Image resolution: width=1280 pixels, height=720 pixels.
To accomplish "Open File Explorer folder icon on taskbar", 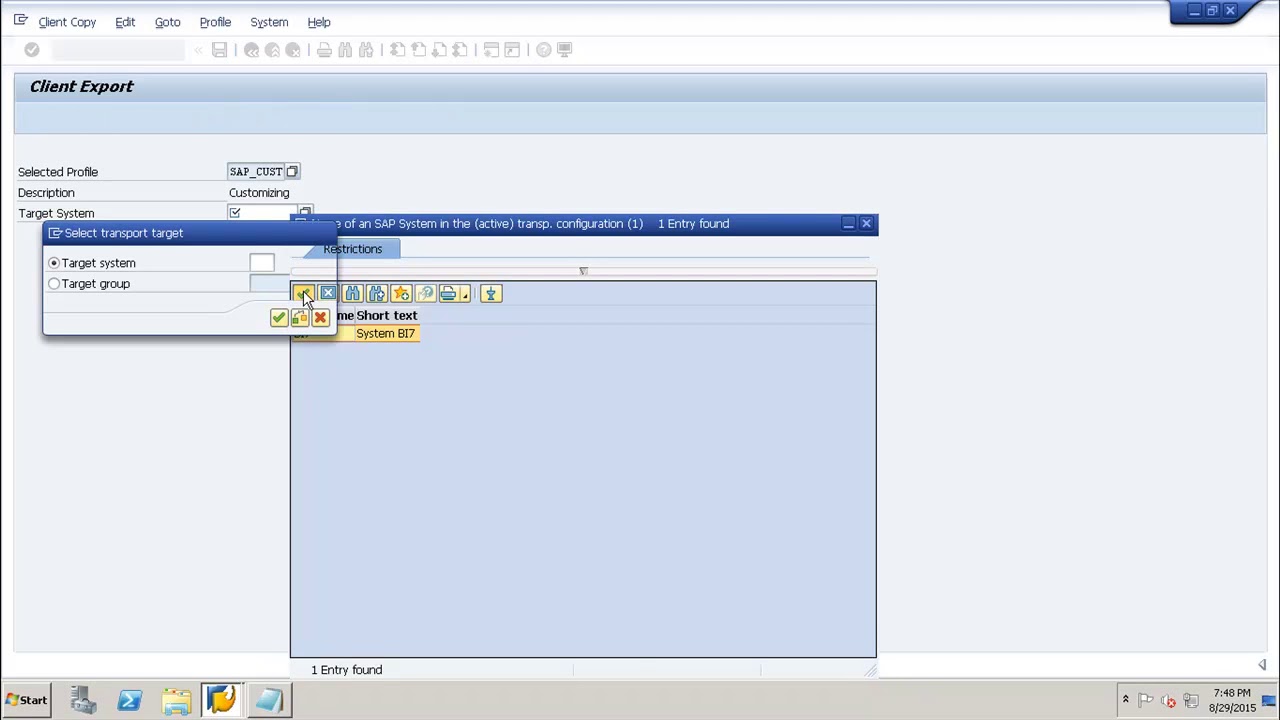I will coord(175,700).
